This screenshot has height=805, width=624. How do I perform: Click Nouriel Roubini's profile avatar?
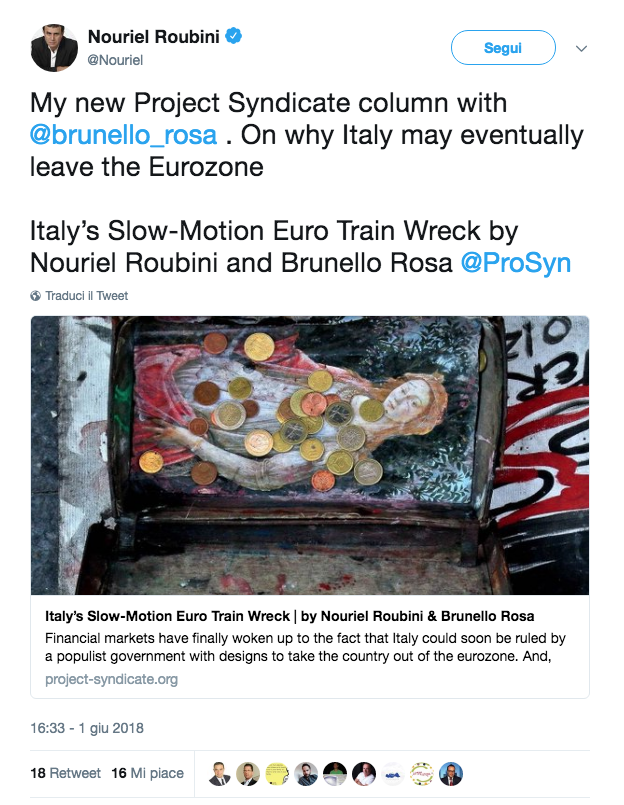coord(54,47)
